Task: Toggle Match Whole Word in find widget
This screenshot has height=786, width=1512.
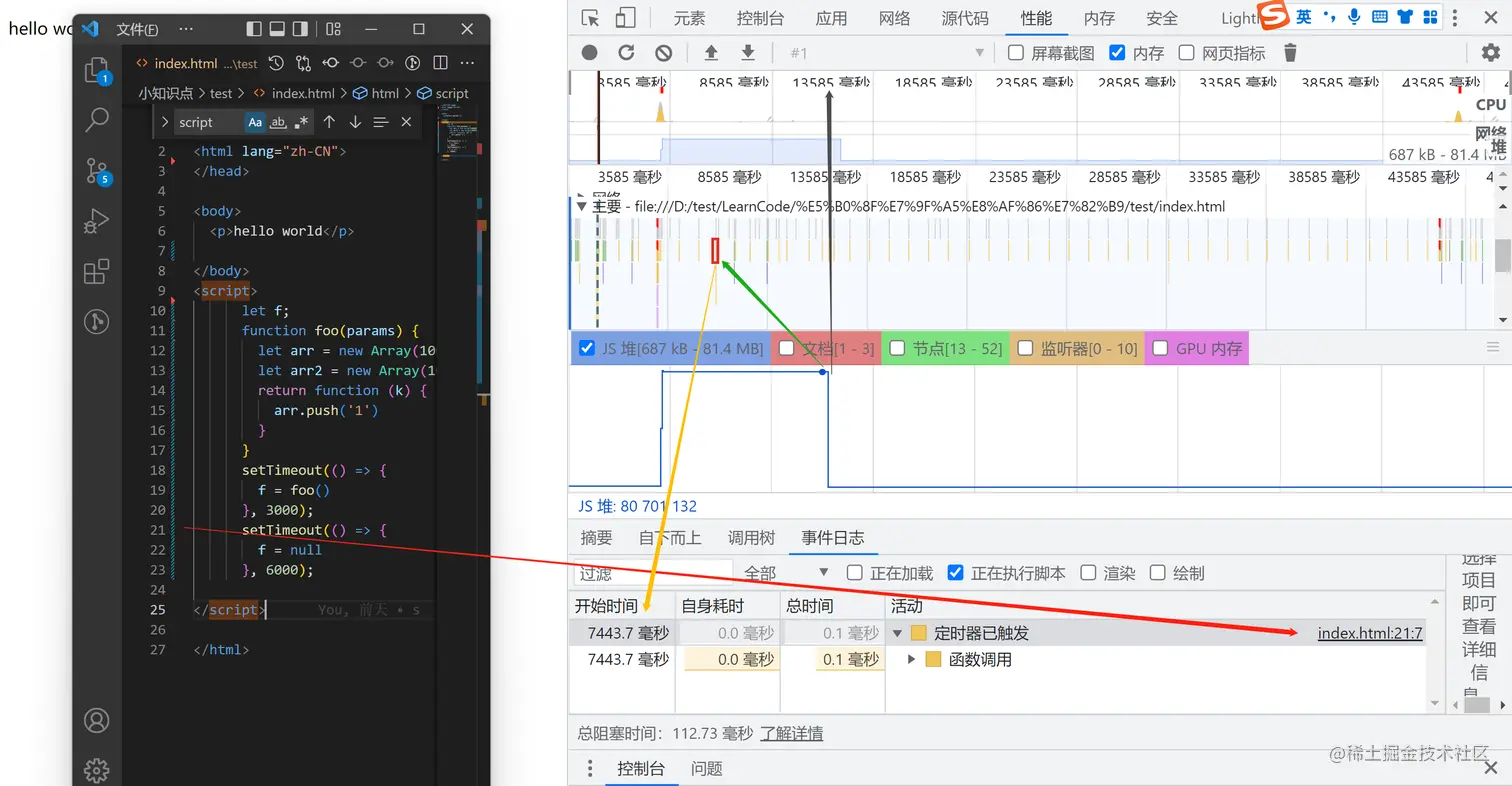Action: [x=279, y=122]
